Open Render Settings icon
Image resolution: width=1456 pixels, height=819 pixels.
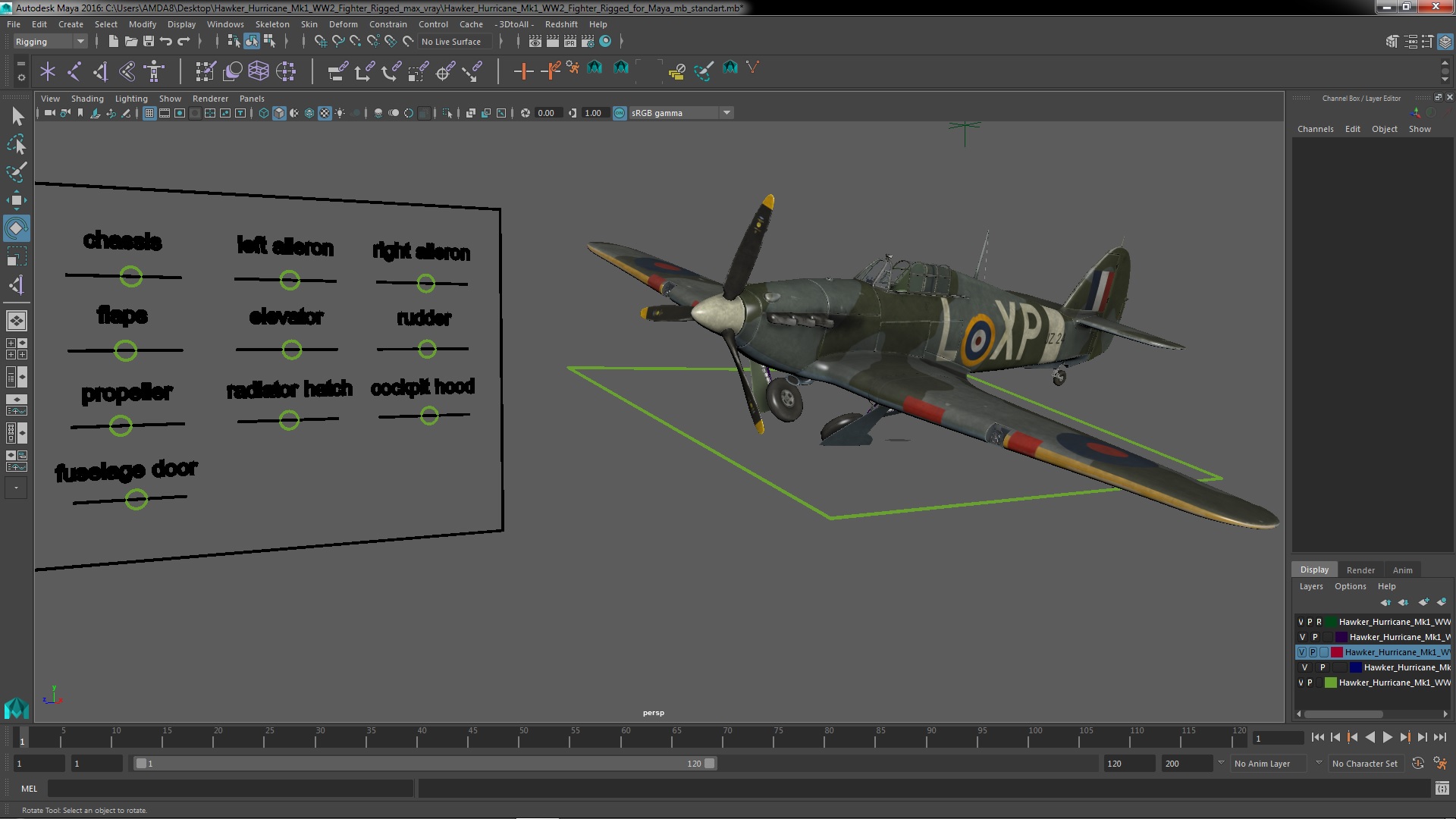[588, 42]
